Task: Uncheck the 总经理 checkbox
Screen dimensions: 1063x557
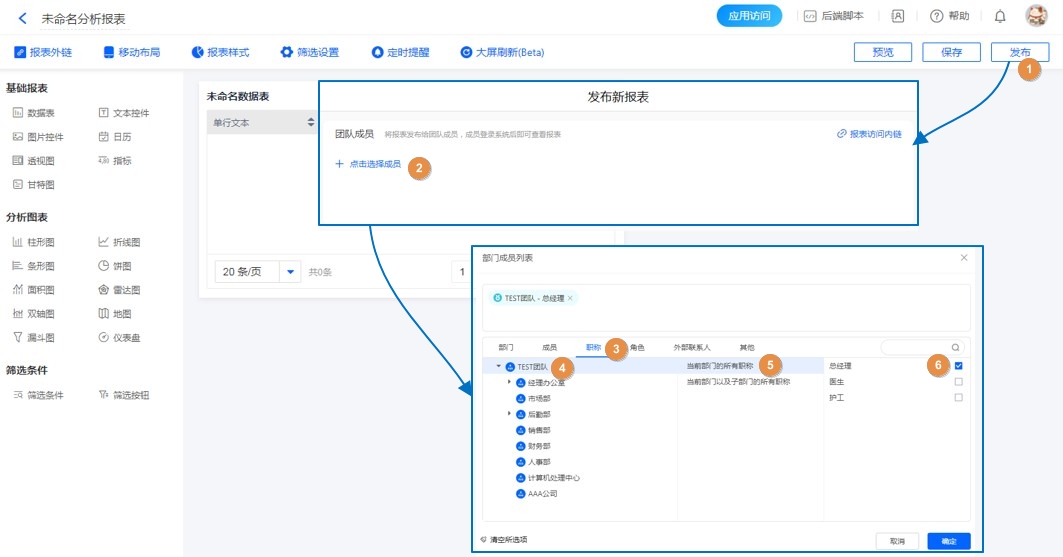Action: 958,366
